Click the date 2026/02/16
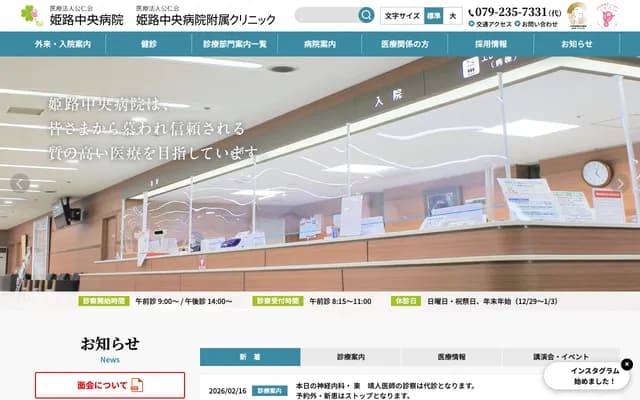 click(x=227, y=391)
